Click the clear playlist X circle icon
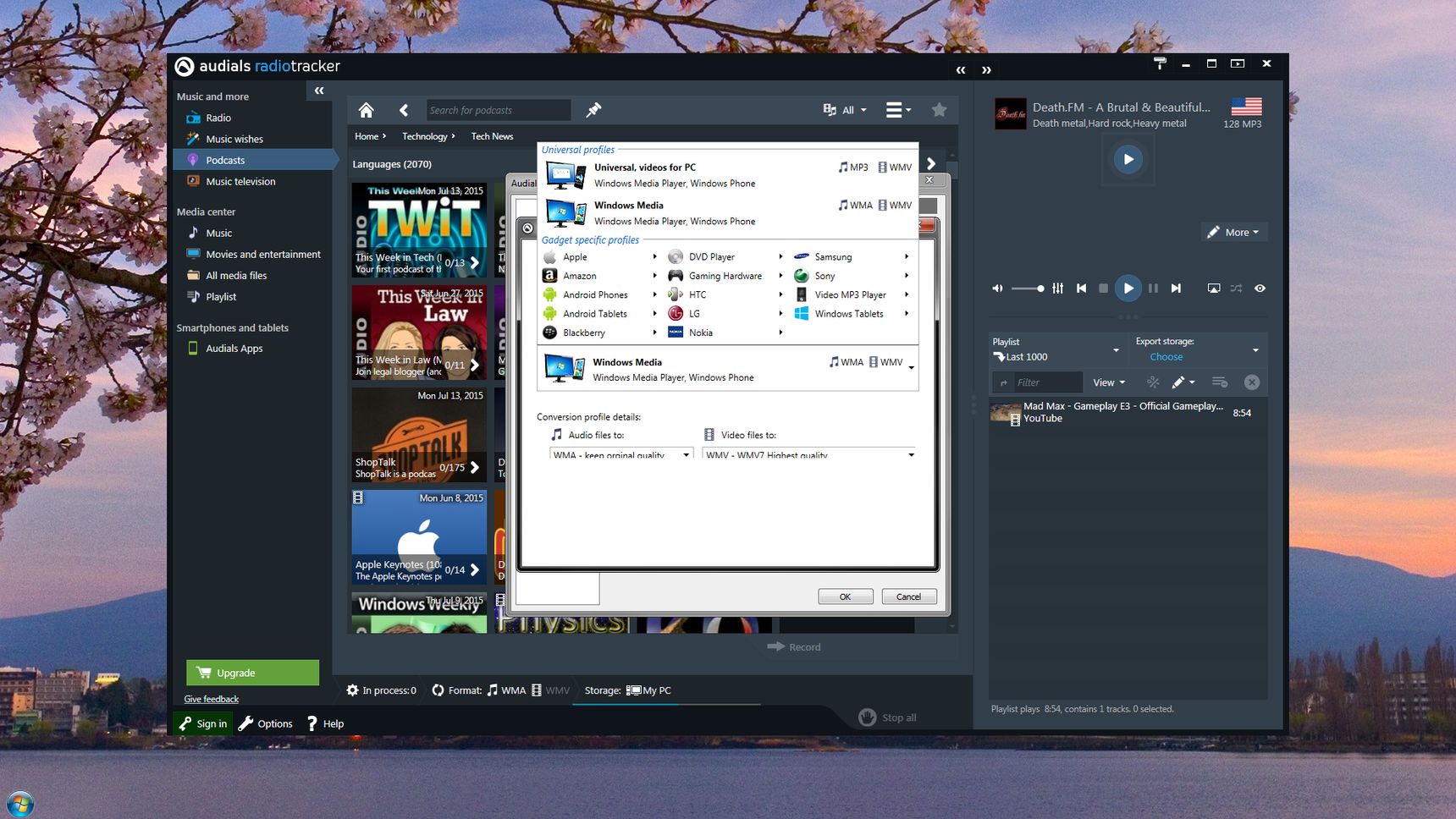The width and height of the screenshot is (1456, 819). point(1252,382)
